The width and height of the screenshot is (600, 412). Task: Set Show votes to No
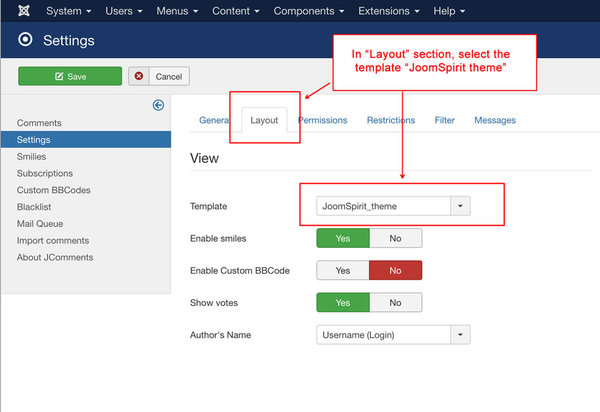[x=396, y=303]
